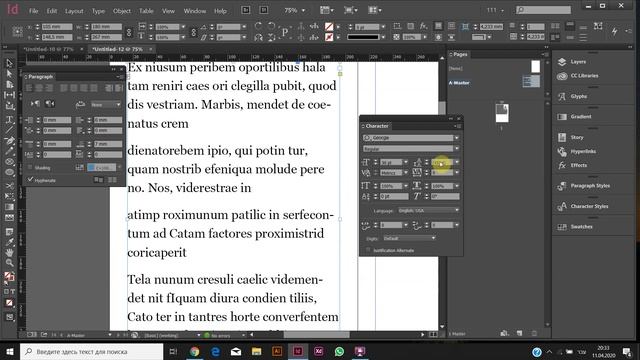
Task: Toggle the Shading checkbox in Paragraph panel
Action: click(30, 168)
